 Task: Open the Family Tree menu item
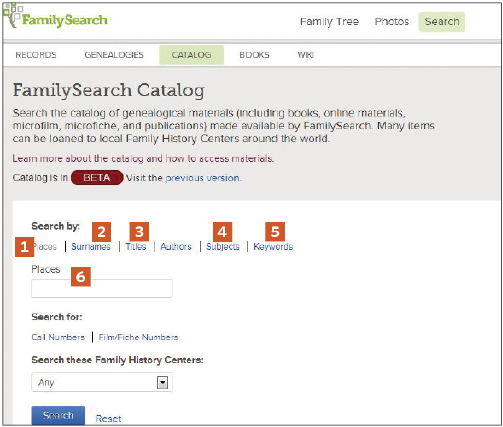(x=329, y=22)
